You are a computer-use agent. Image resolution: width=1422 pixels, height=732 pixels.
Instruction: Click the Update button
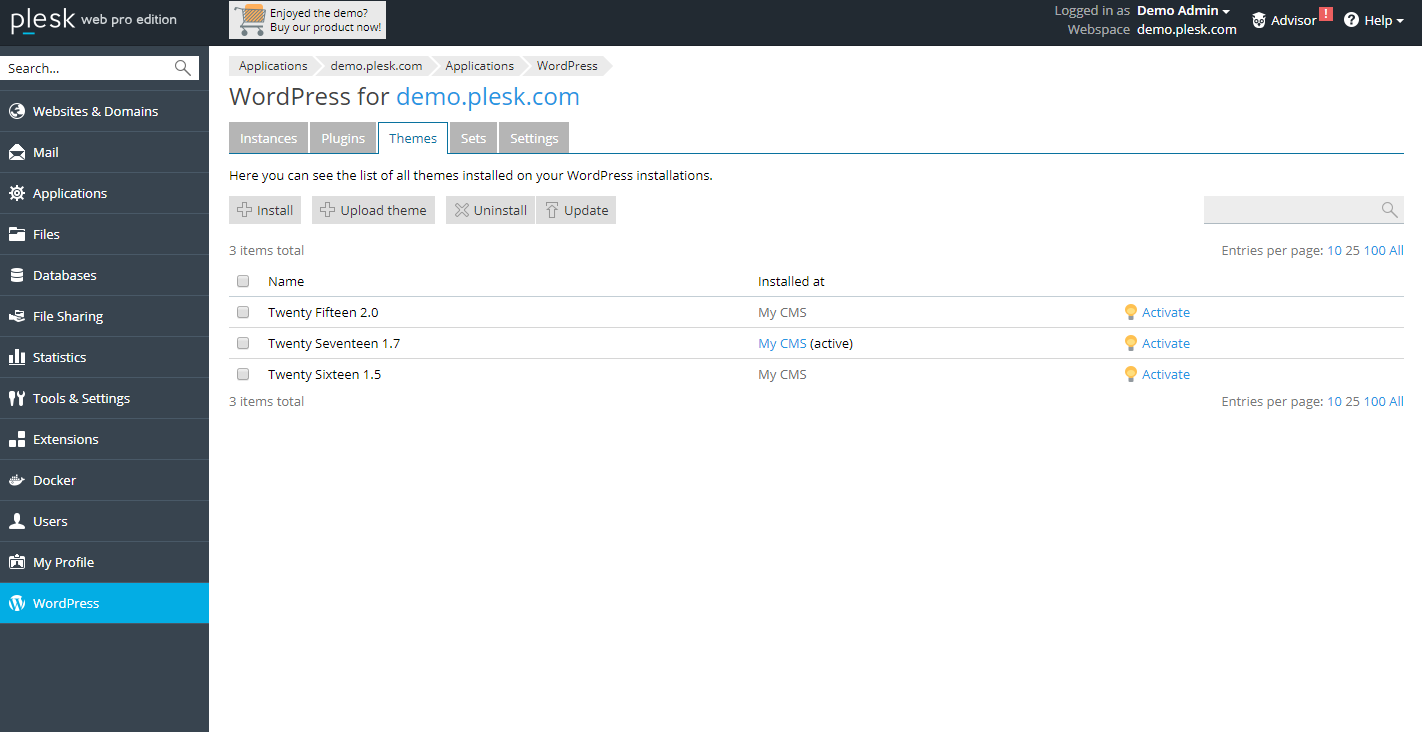(x=576, y=210)
